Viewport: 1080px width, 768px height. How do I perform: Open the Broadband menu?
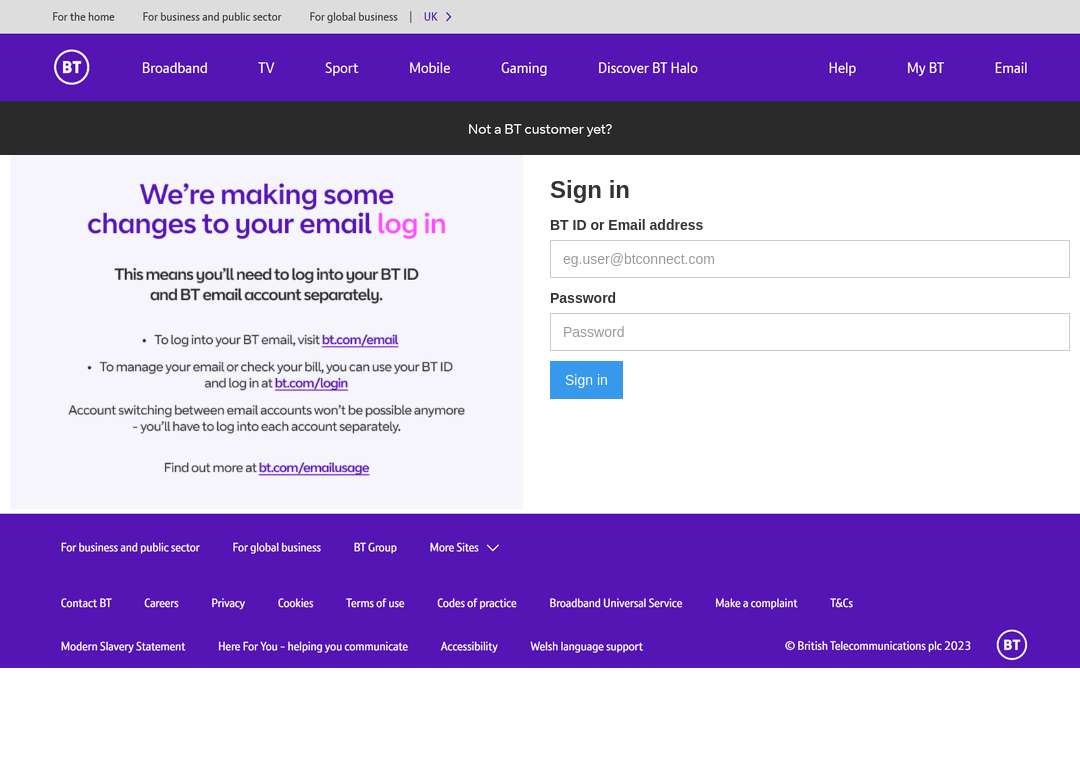[174, 68]
